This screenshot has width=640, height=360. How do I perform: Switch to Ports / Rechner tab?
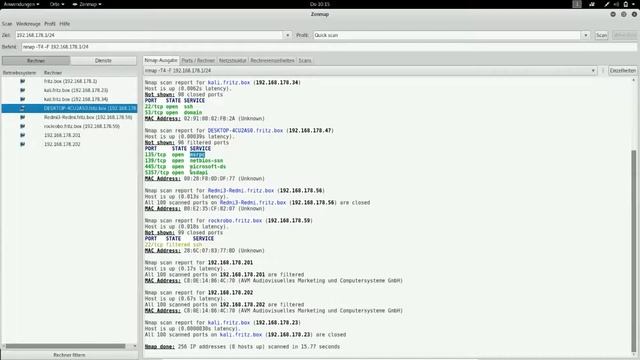[x=198, y=60]
